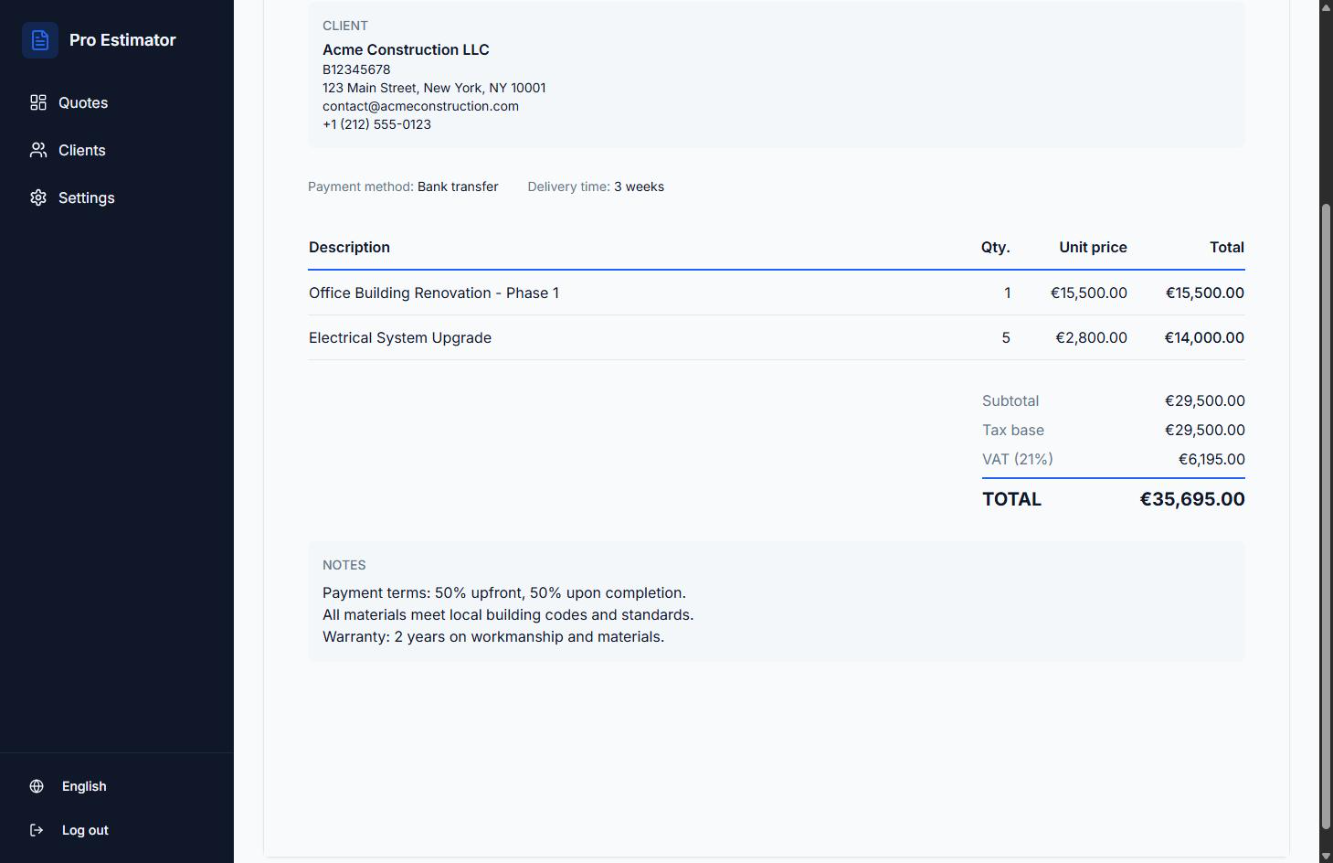The height and width of the screenshot is (863, 1333).
Task: Click the phone number +1 (212) 555-0123
Action: click(376, 124)
